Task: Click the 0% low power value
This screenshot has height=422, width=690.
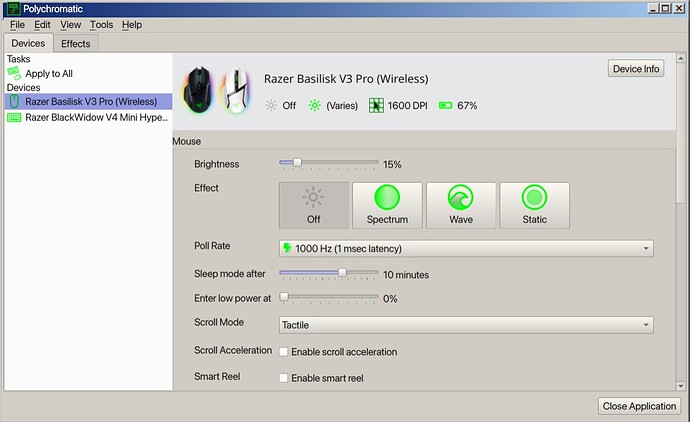Action: pos(390,299)
